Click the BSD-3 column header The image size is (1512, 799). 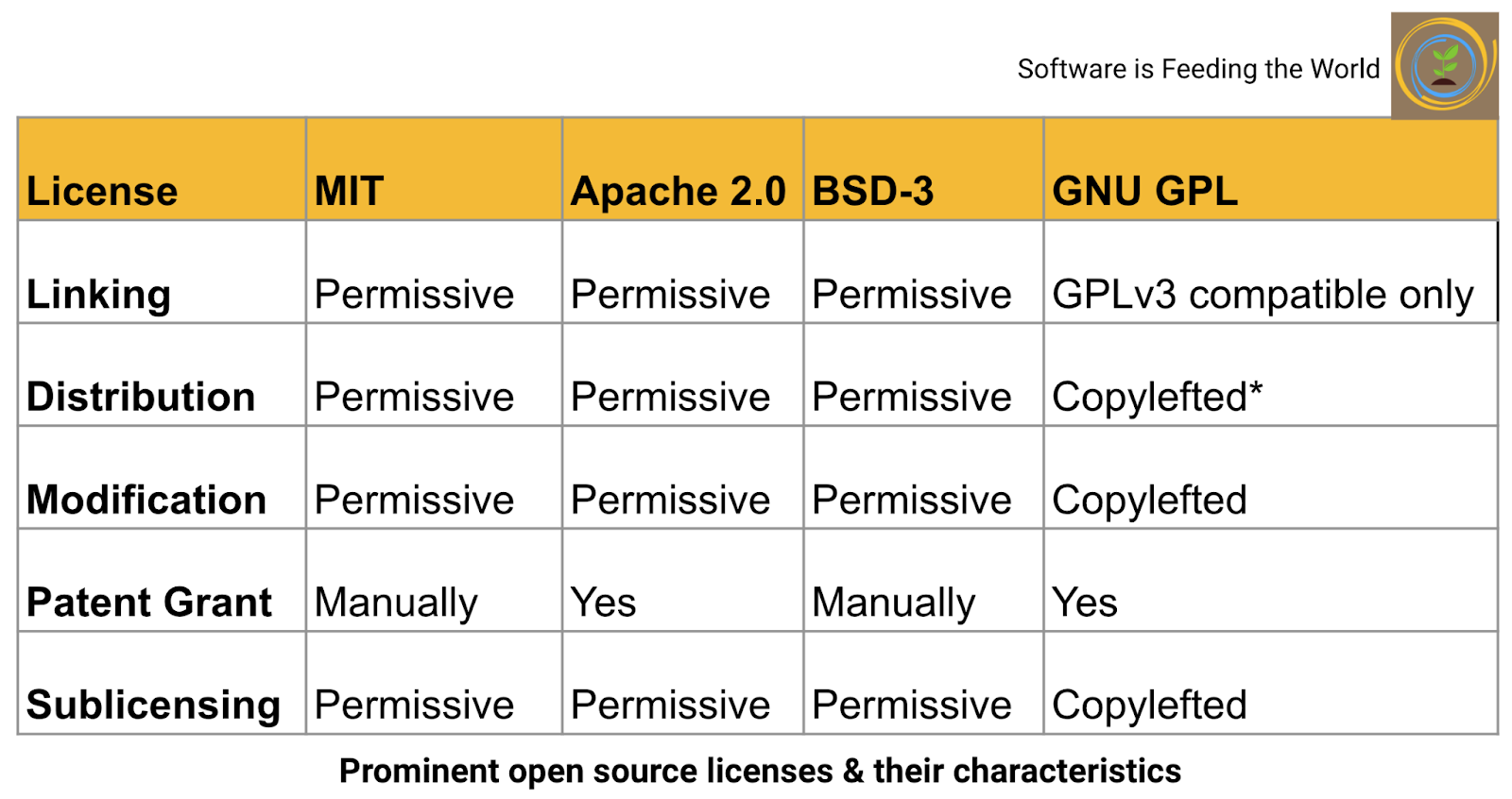coord(872,191)
